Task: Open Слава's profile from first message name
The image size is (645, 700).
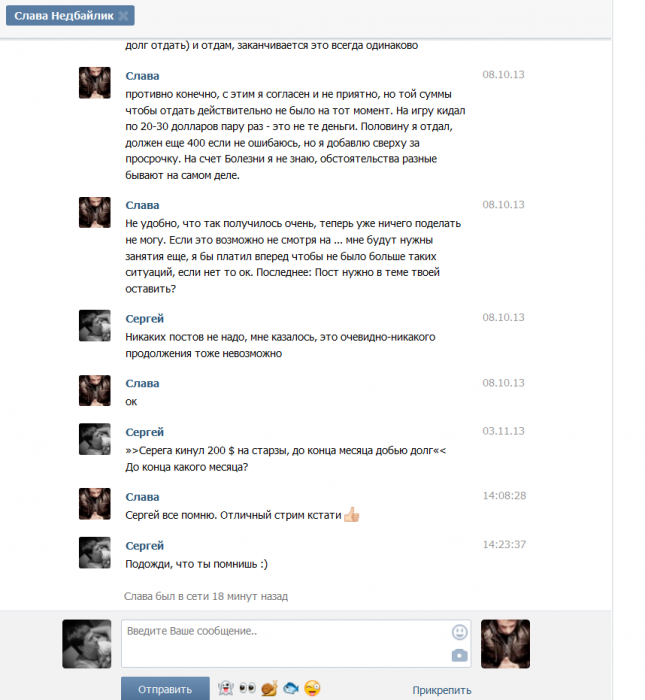Action: [142, 76]
